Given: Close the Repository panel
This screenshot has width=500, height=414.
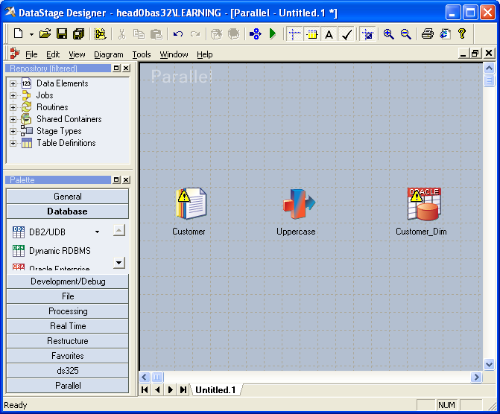Looking at the screenshot, I should [126, 68].
